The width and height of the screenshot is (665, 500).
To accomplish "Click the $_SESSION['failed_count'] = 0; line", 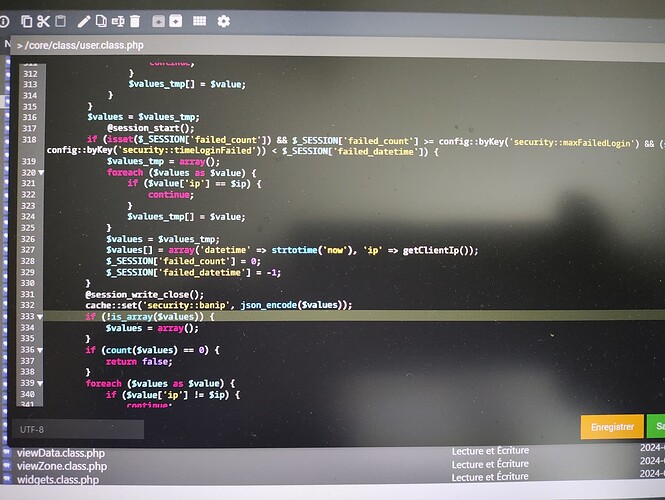I will tap(183, 261).
